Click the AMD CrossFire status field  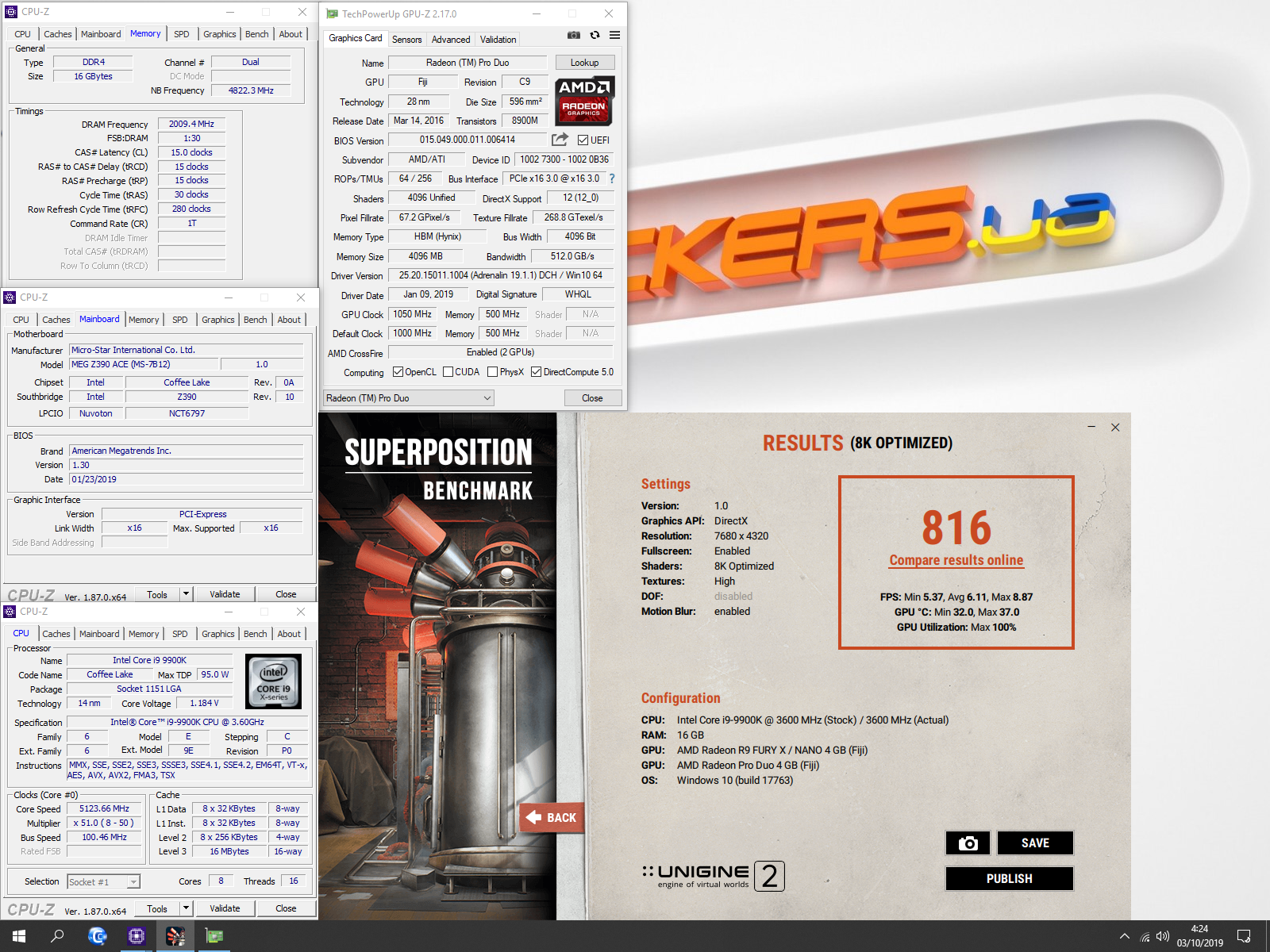[x=500, y=352]
